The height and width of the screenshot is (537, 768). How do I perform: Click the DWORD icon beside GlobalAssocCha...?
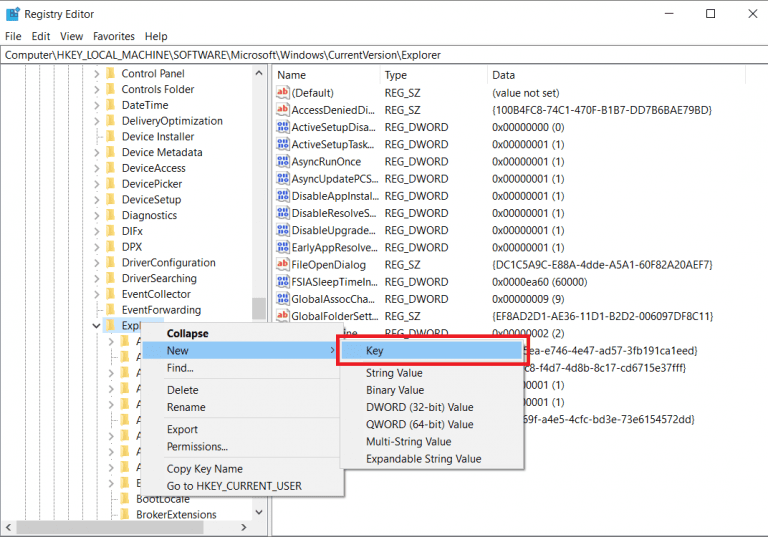point(283,298)
